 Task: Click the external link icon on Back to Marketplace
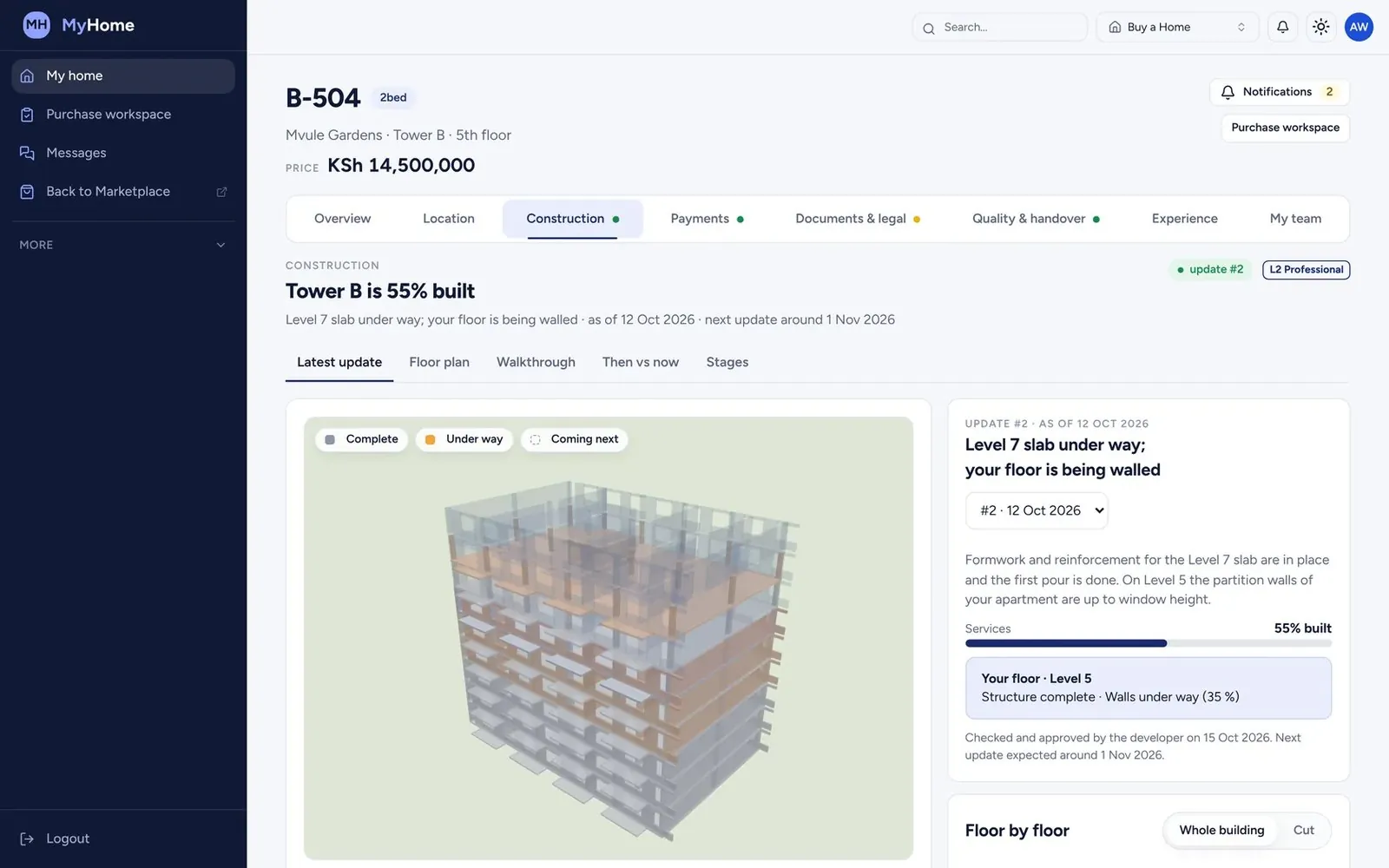tap(221, 192)
